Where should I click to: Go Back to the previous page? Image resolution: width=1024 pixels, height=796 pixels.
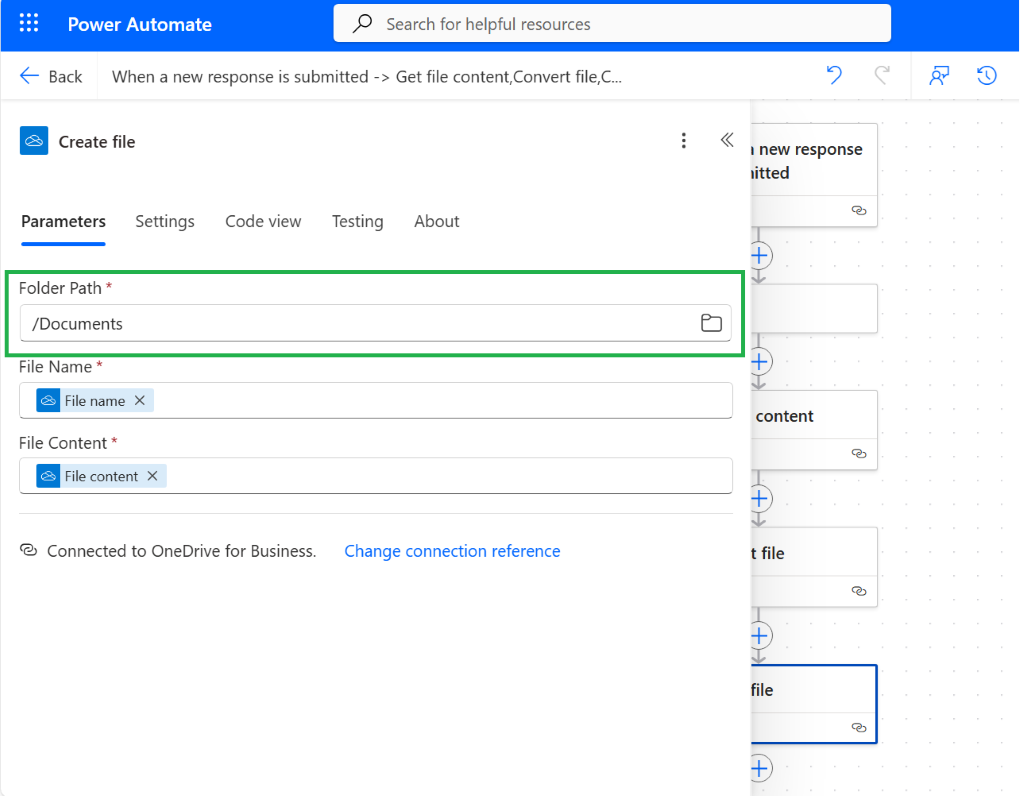51,76
